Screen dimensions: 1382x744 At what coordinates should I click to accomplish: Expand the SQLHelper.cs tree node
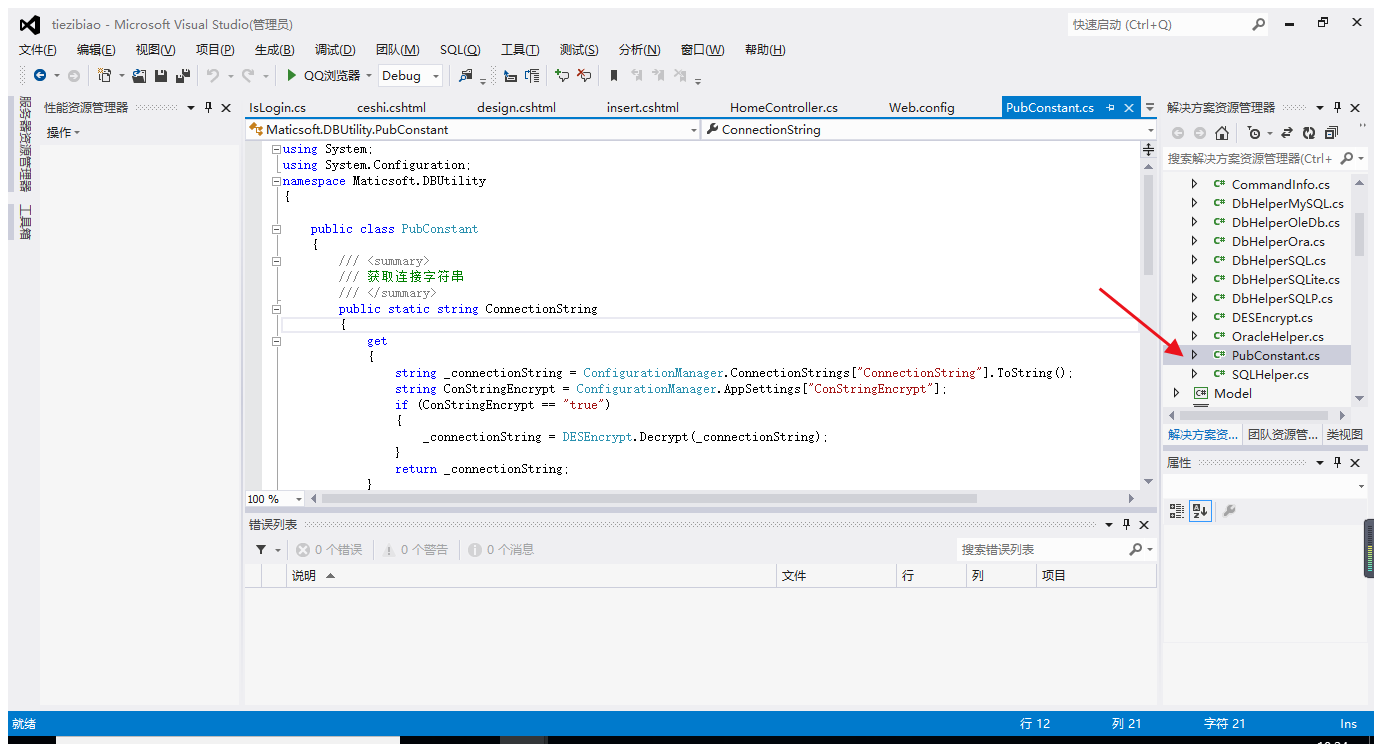[x=1194, y=374]
